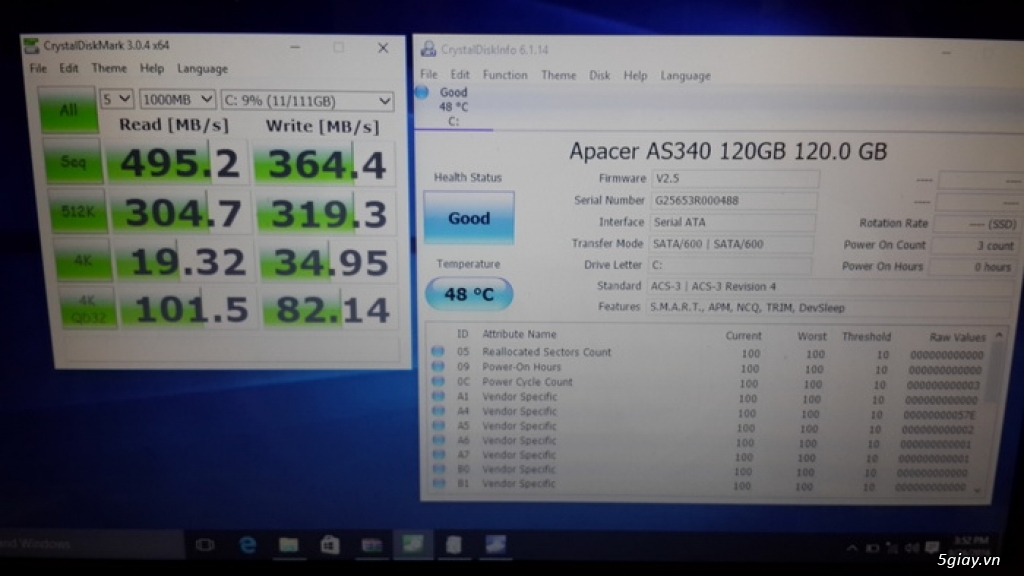Click the Seq write result 364.4

click(x=325, y=163)
